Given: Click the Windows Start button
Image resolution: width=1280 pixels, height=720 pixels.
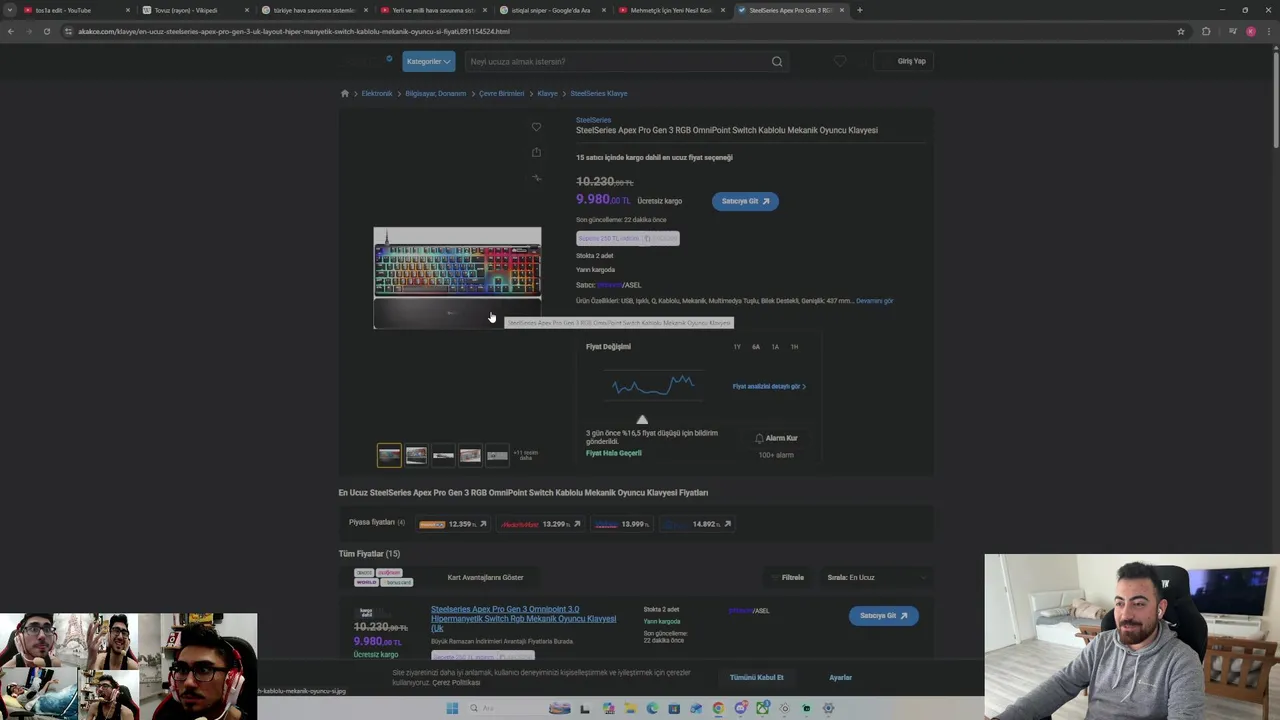Looking at the screenshot, I should pos(452,708).
